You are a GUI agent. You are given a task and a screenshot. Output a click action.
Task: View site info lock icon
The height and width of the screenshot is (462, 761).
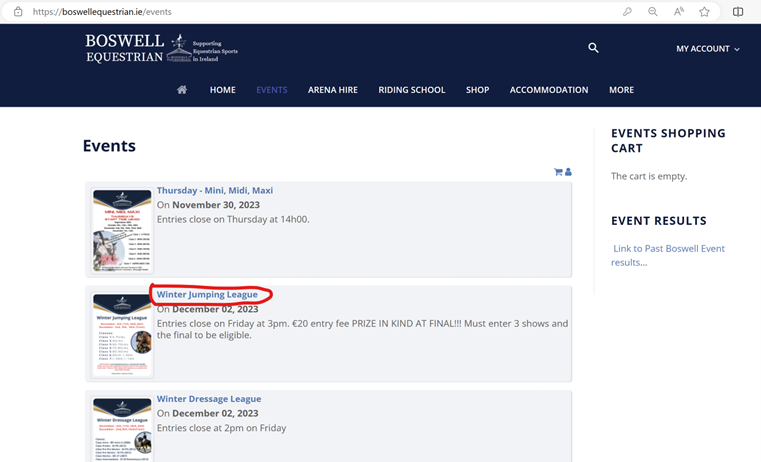click(18, 12)
